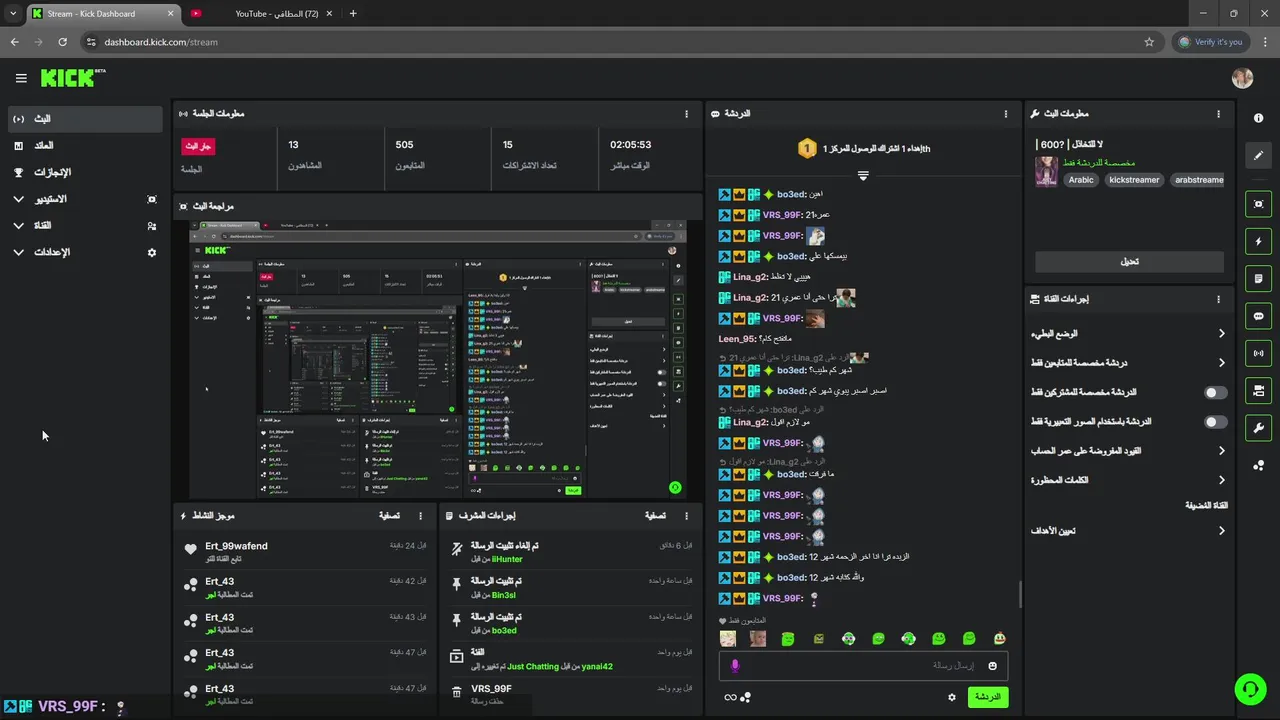Collapse the pinned gift leaderboard arrow in chat
This screenshot has width=1280, height=720.
(863, 175)
